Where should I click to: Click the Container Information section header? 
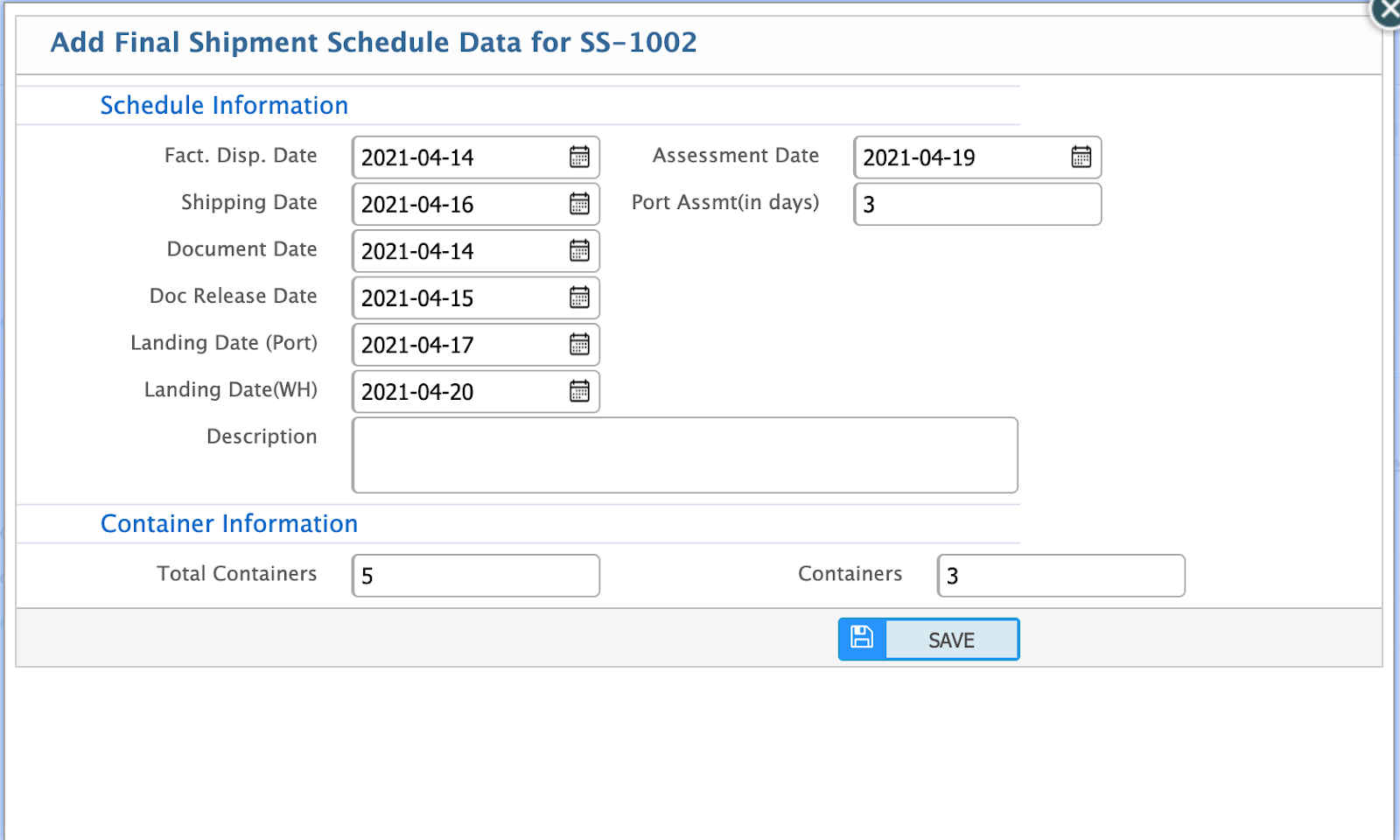(229, 523)
